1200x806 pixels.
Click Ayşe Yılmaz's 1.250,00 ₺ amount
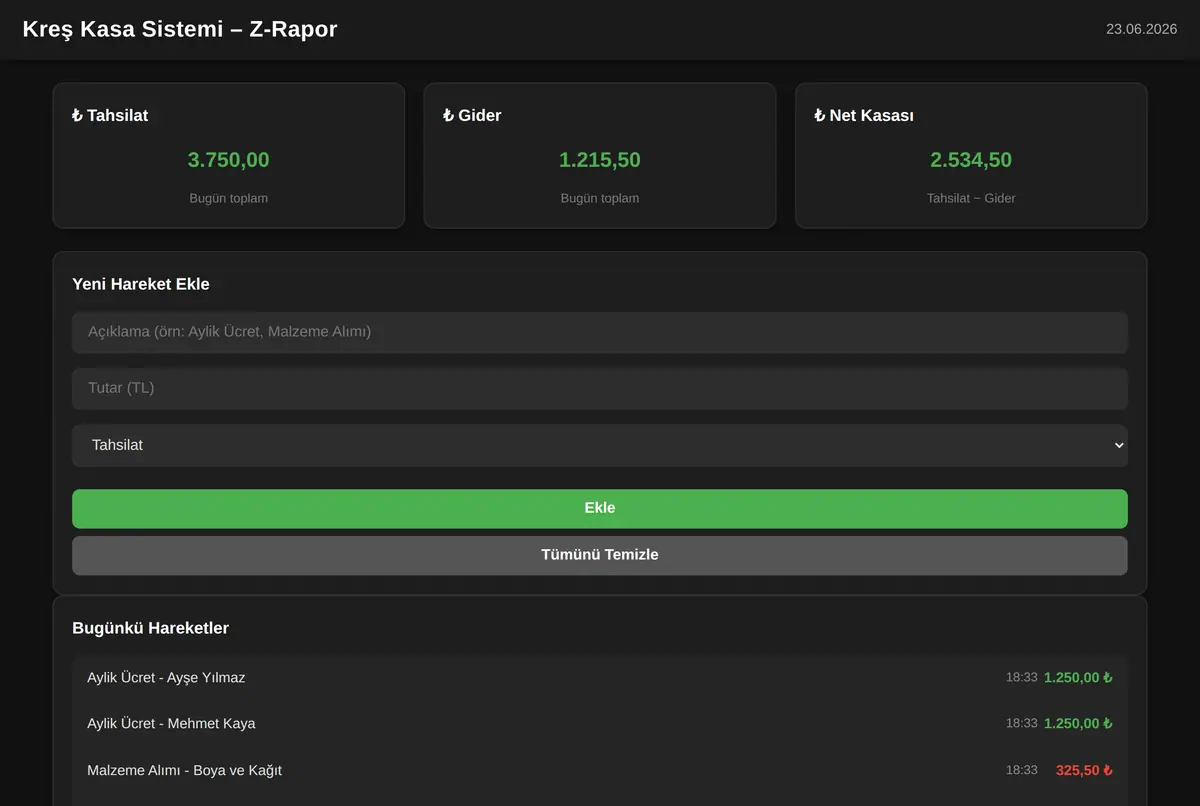click(1078, 678)
